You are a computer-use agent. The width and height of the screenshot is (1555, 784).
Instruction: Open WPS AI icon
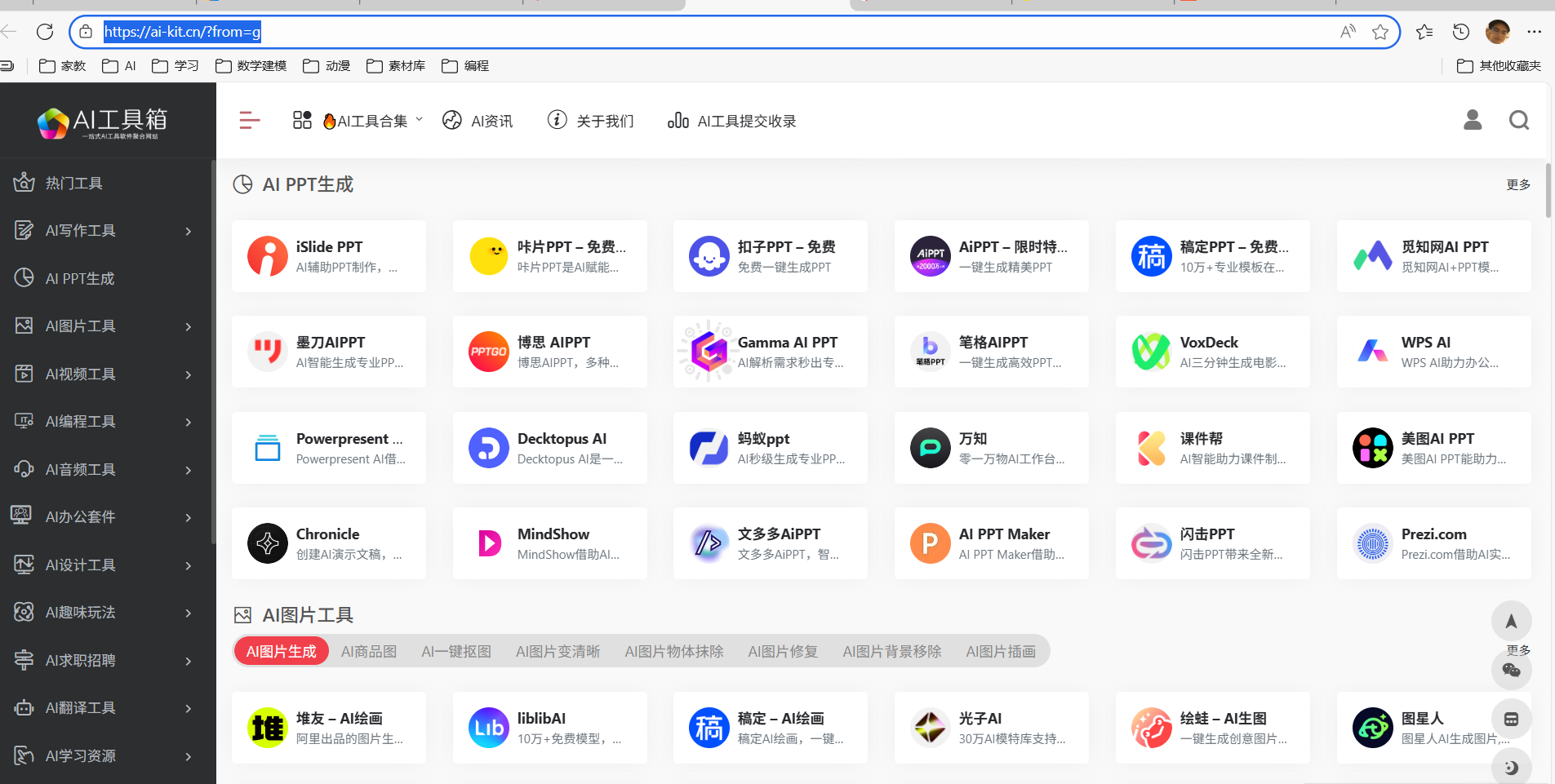pos(1373,352)
